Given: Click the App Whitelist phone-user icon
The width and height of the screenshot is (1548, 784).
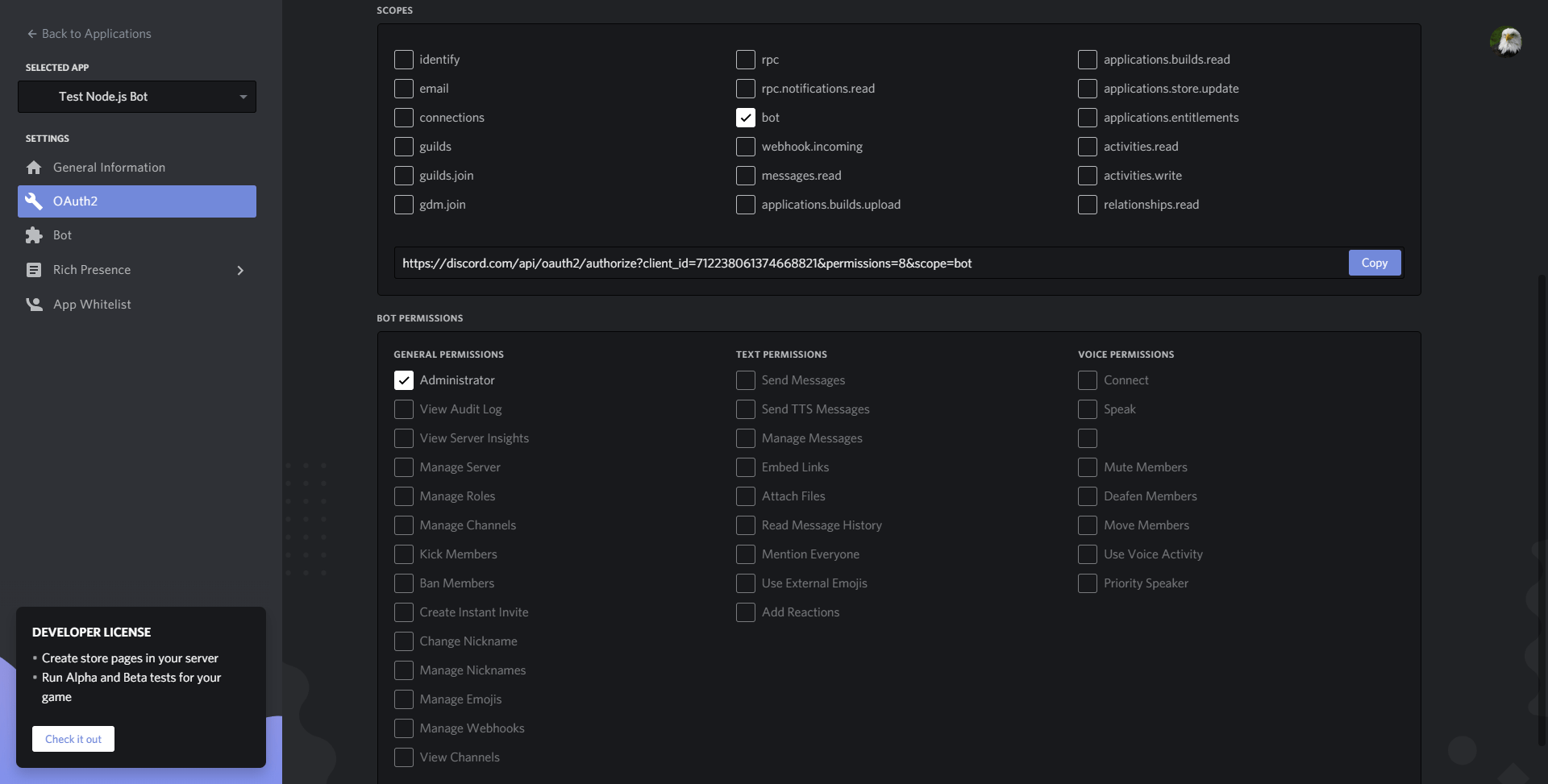Looking at the screenshot, I should click(x=34, y=305).
